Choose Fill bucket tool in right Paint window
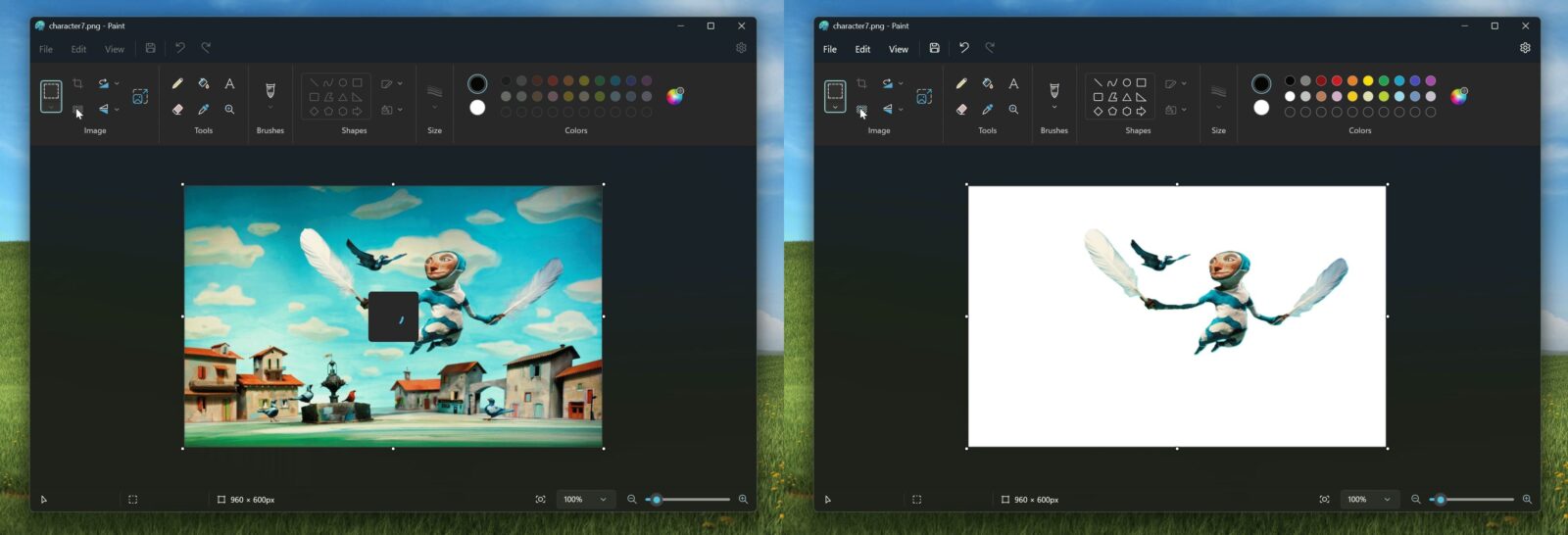This screenshot has width=1568, height=535. click(988, 84)
